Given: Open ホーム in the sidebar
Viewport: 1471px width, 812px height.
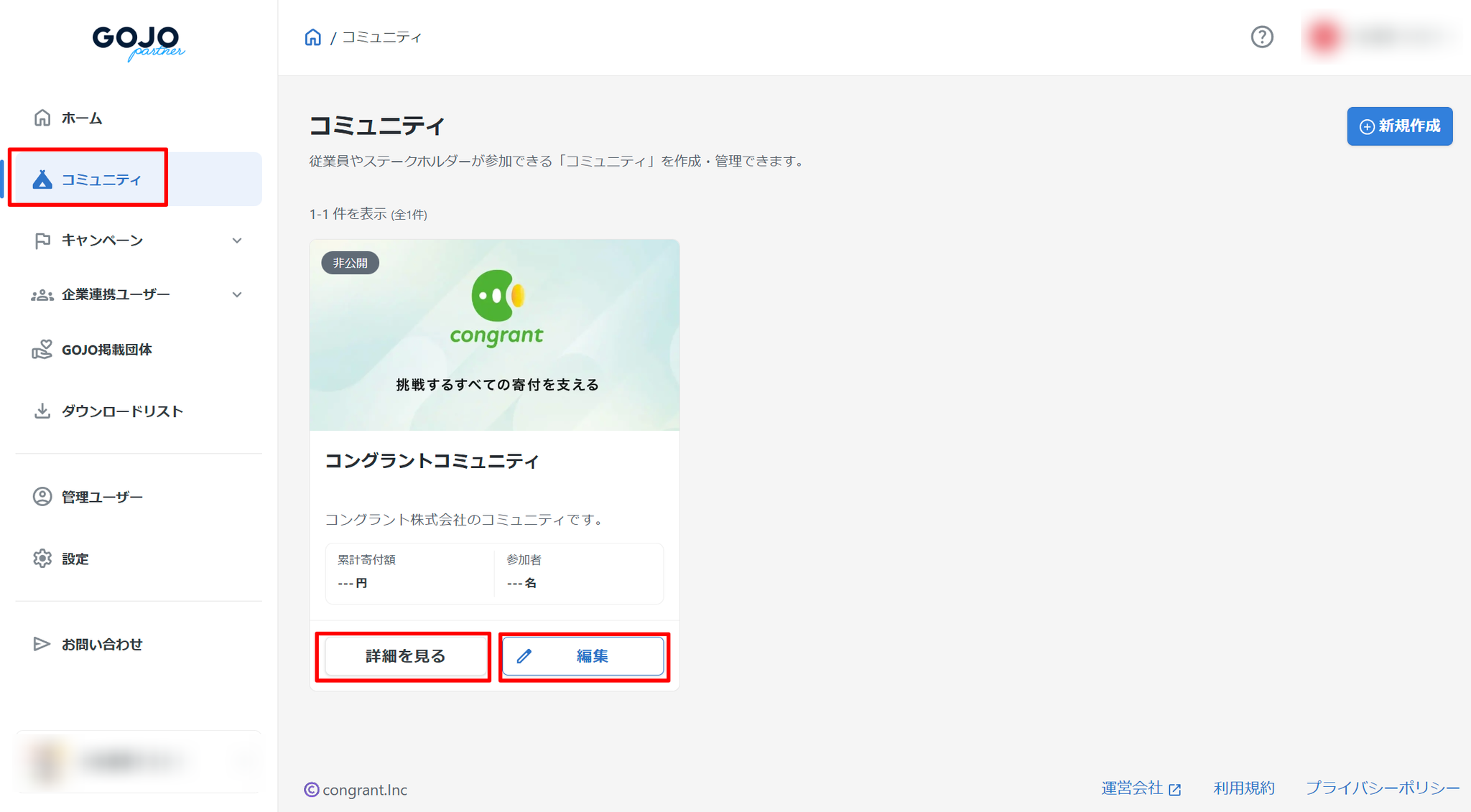Looking at the screenshot, I should [81, 118].
